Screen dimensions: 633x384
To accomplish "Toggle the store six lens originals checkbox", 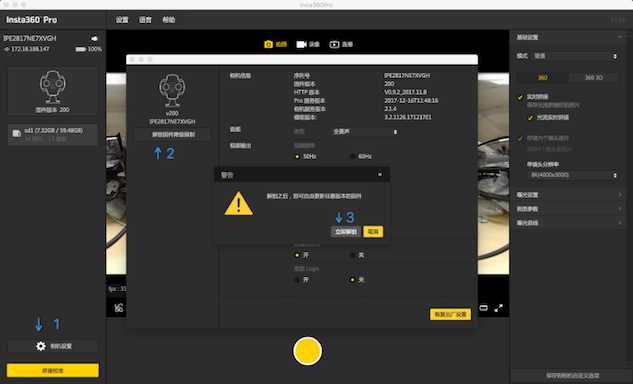I will pyautogui.click(x=520, y=138).
